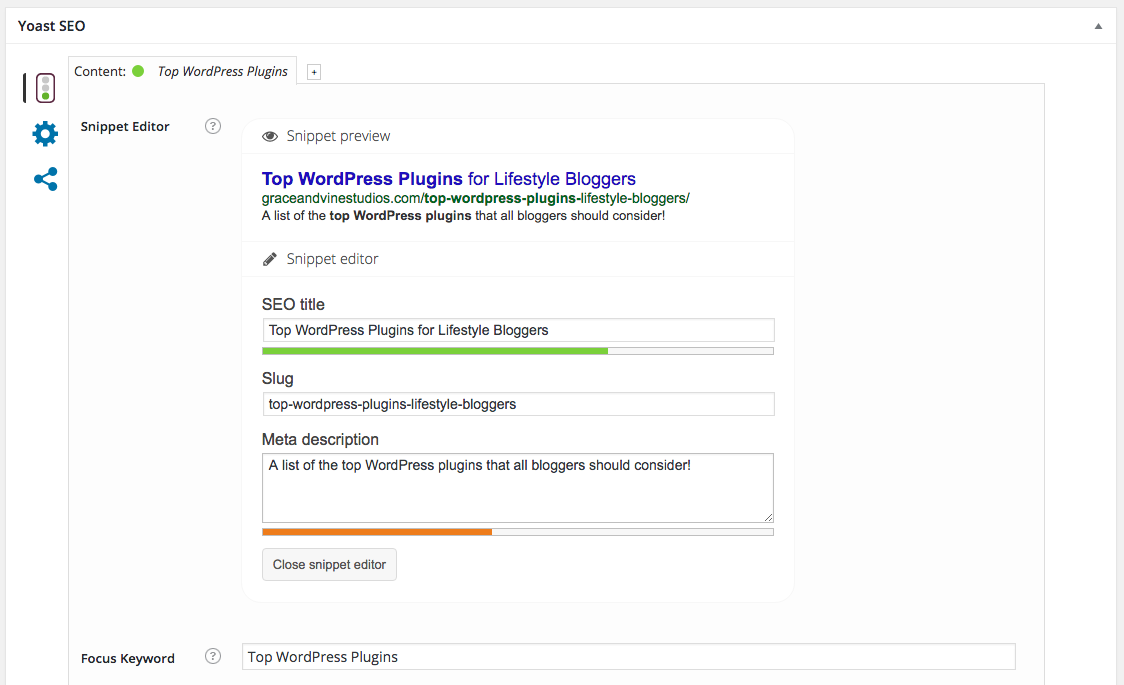The image size is (1124, 685).
Task: Click the eye icon beside Snippet preview
Action: pos(270,136)
